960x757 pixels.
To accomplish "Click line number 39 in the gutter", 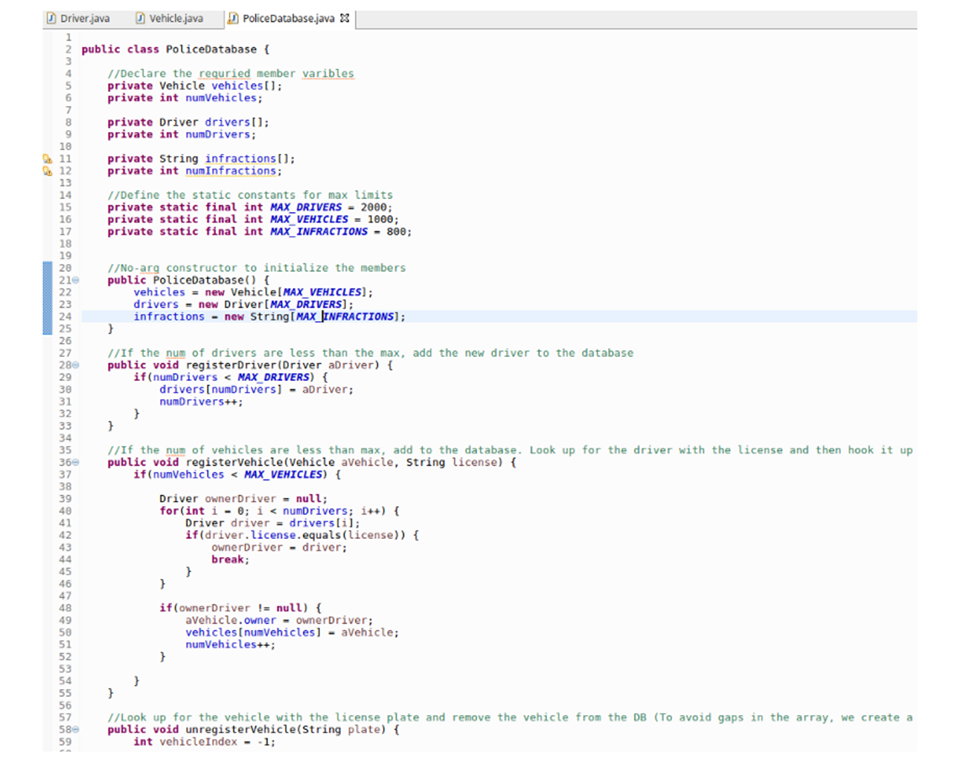I will (x=65, y=498).
